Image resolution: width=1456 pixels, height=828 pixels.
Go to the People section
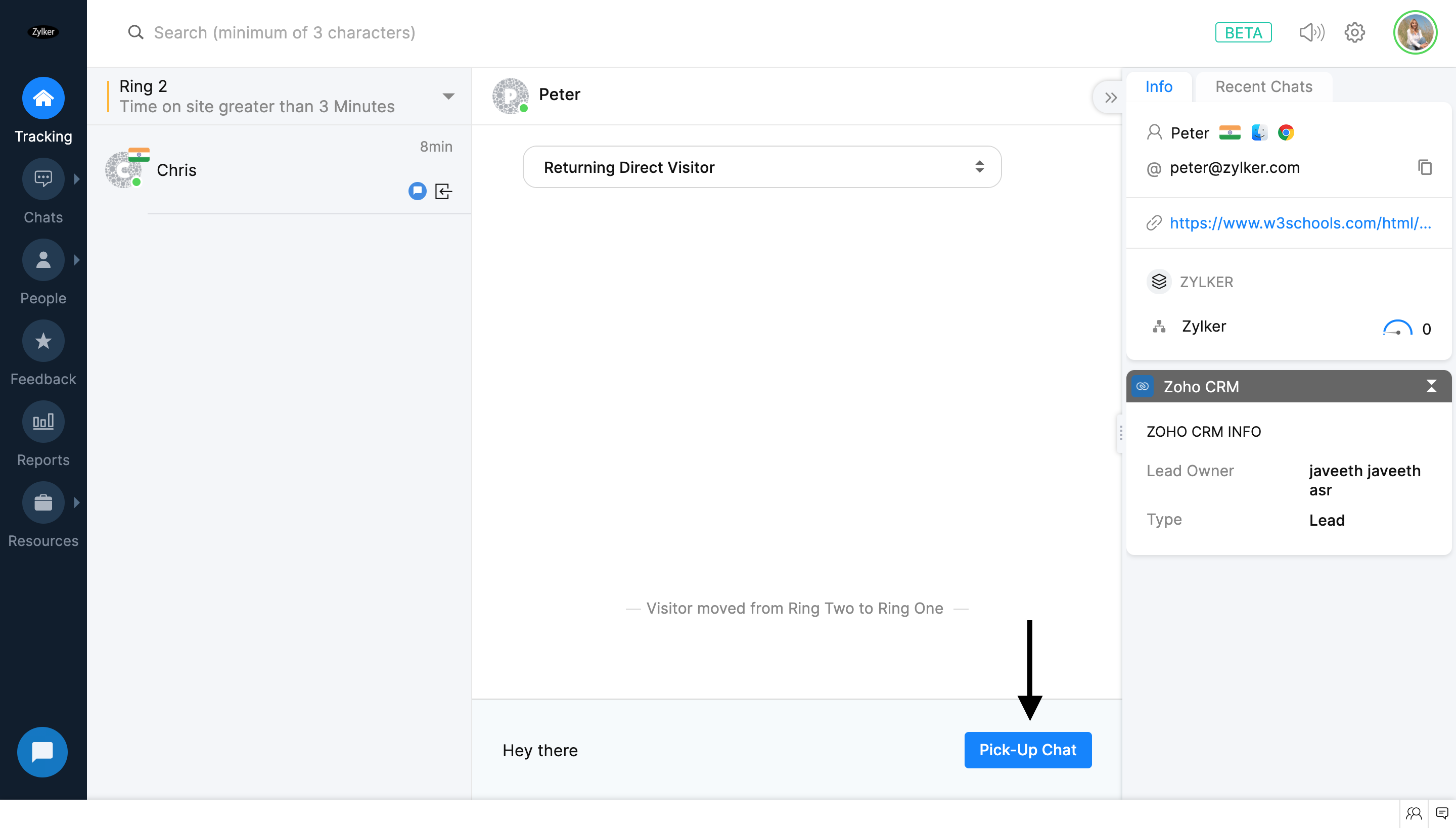pos(43,260)
